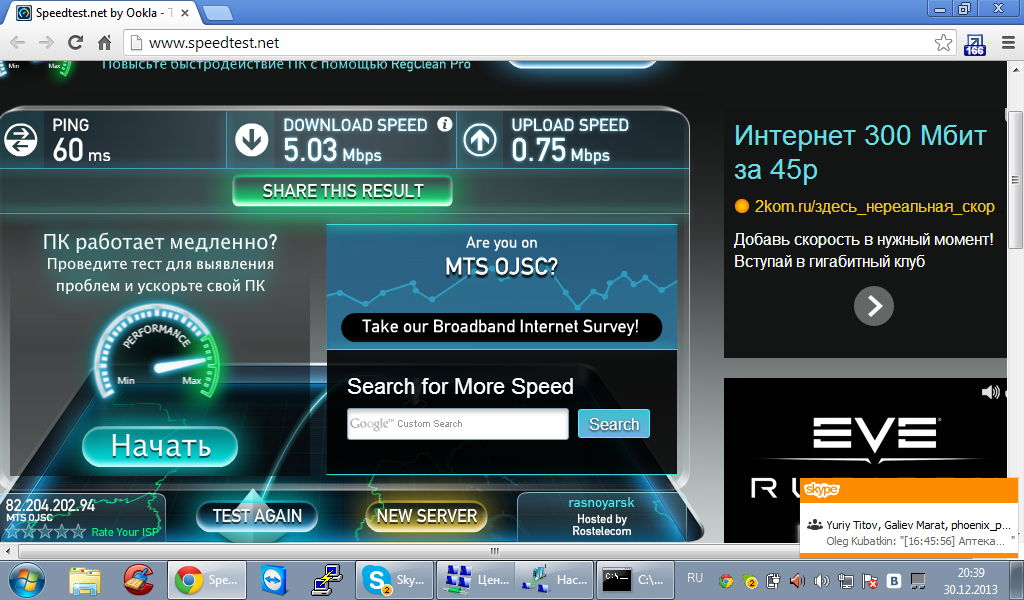1024x600 pixels.
Task: Click the round arrow button in 2kom ad
Action: click(874, 306)
